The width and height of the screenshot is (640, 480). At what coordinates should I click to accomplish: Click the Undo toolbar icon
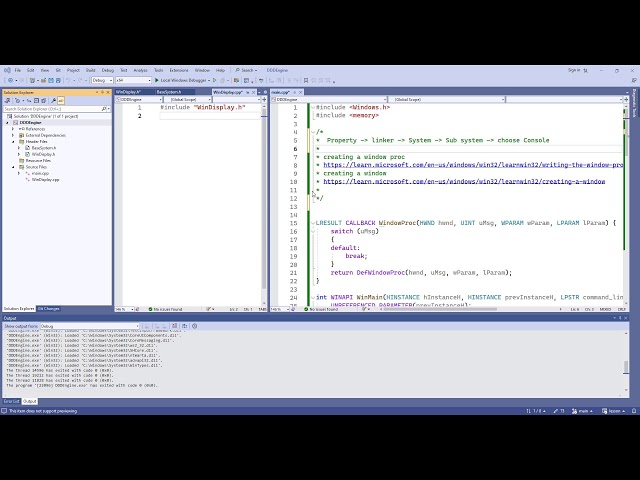pos(68,80)
